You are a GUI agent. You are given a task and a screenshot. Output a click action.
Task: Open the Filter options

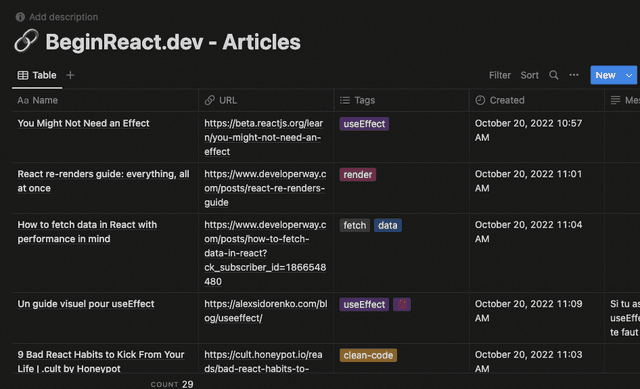point(500,75)
